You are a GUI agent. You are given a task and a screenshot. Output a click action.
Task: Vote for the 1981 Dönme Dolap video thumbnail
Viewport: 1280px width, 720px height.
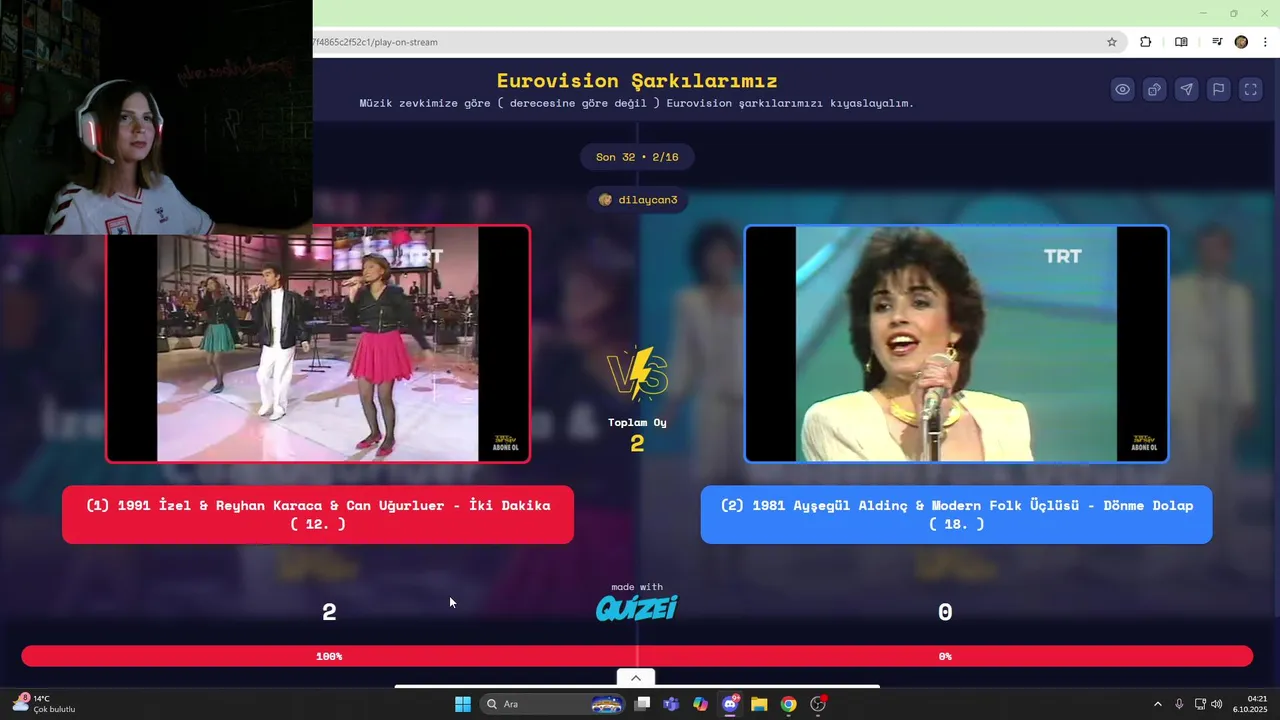click(x=956, y=344)
